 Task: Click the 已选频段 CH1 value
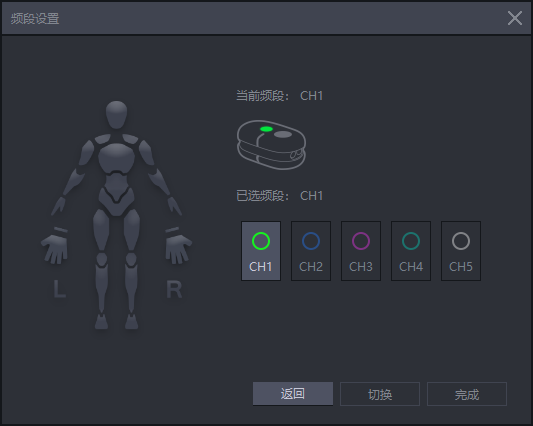pos(311,196)
